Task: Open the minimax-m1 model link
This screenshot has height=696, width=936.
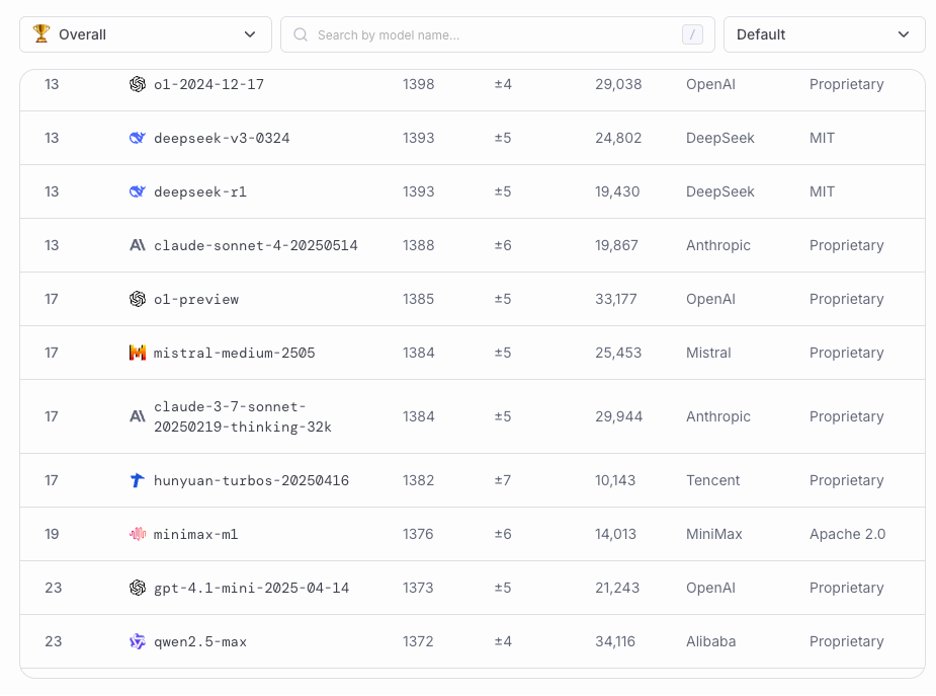Action: coord(196,534)
